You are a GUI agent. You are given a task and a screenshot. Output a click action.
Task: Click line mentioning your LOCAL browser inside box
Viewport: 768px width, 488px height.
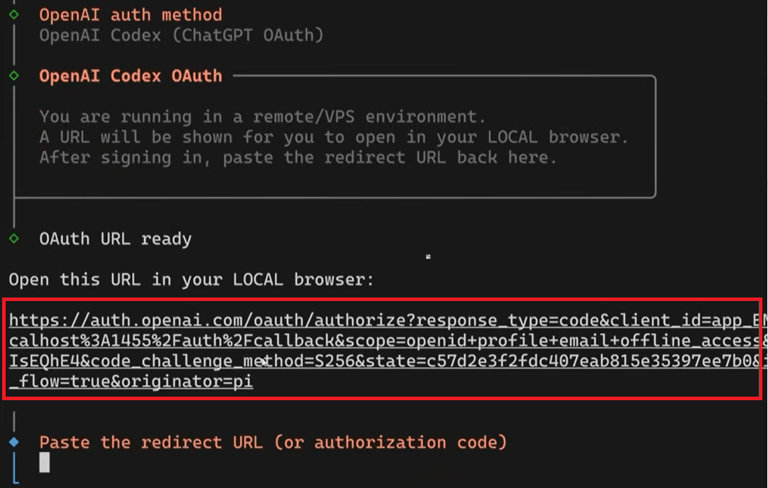pos(334,137)
